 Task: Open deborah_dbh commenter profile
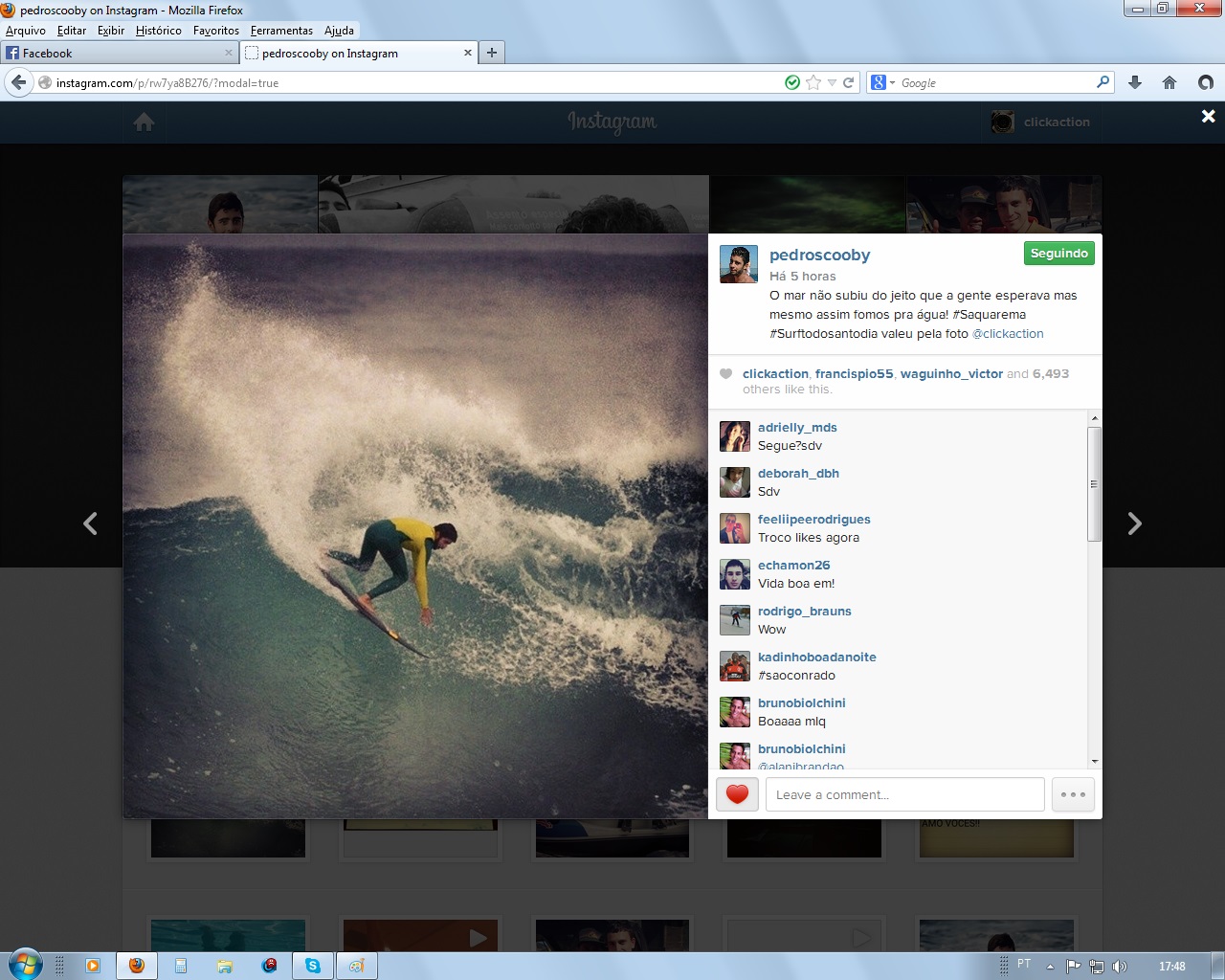pyautogui.click(x=798, y=474)
